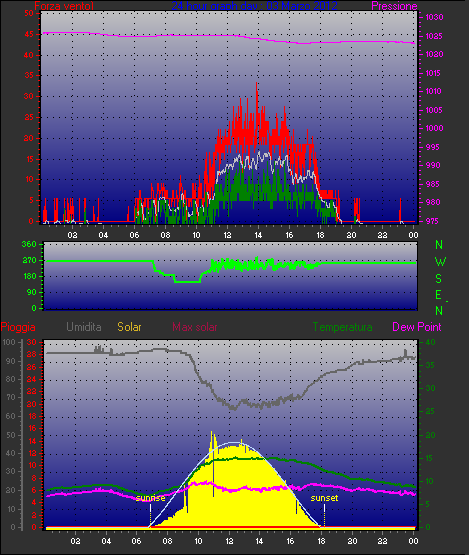The width and height of the screenshot is (469, 555).
Task: Click the sunset marker on solar graph
Action: pos(324,498)
